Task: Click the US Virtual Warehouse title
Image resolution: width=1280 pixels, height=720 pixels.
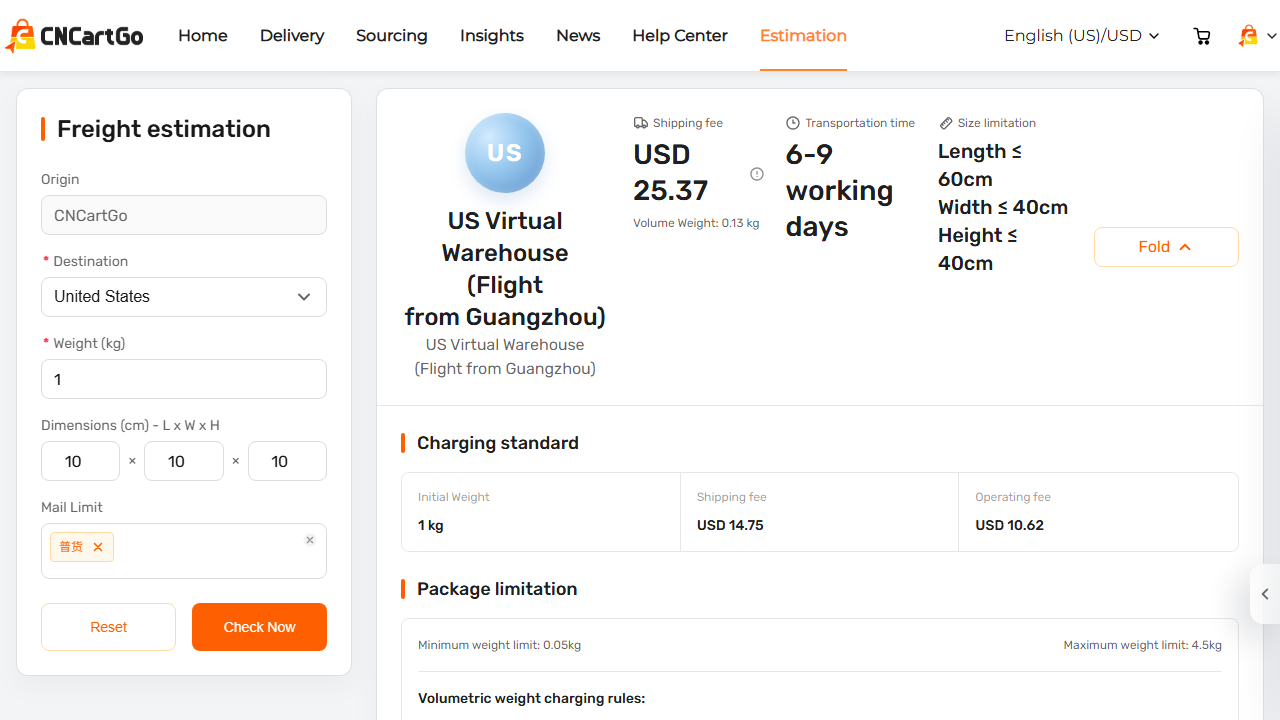Action: pyautogui.click(x=505, y=268)
